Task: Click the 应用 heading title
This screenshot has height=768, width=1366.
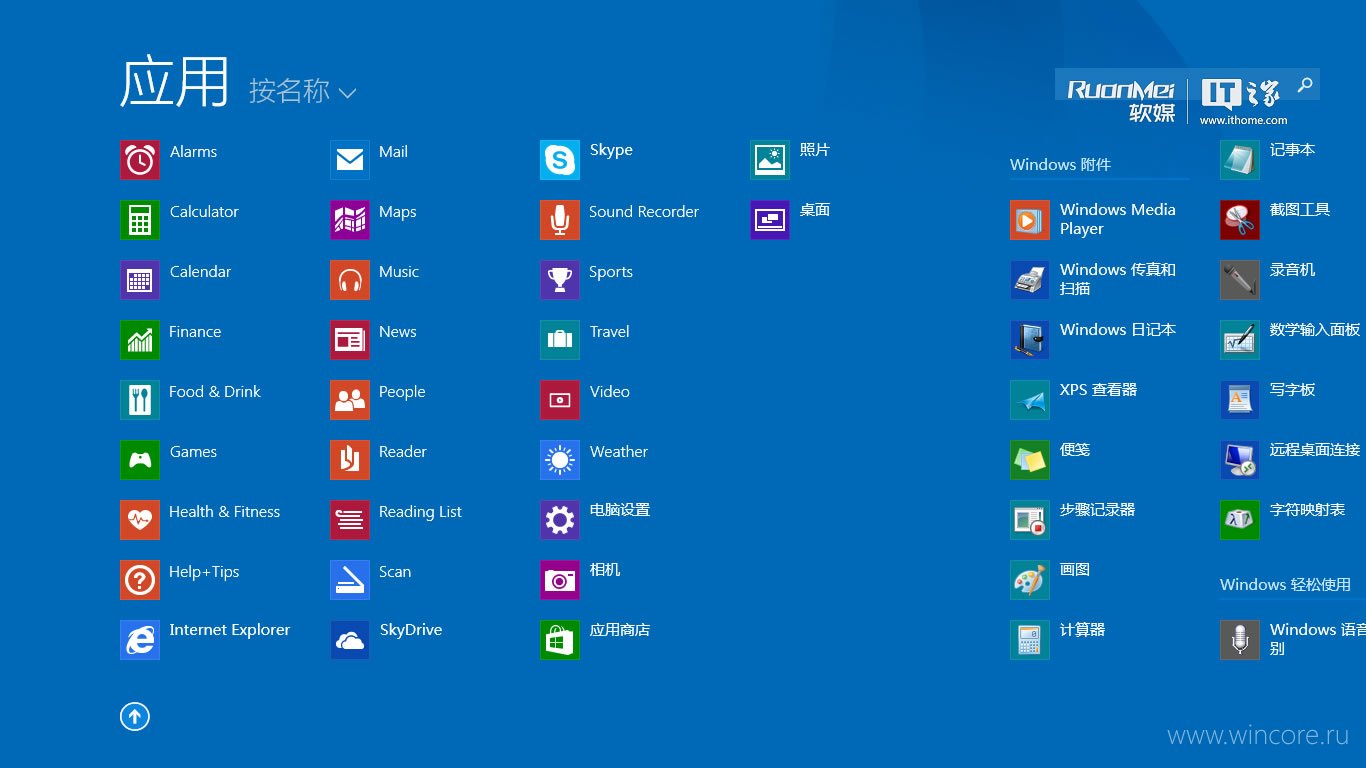Action: point(175,82)
